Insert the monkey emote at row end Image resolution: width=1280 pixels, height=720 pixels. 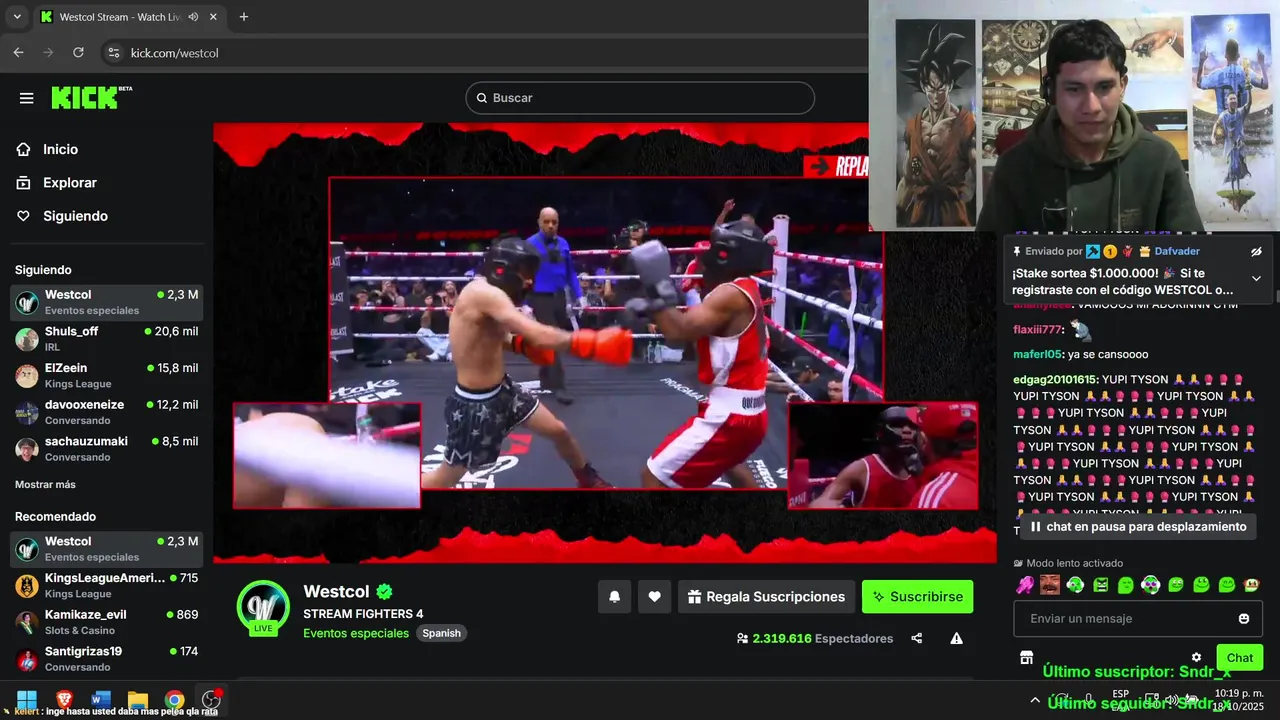1250,585
